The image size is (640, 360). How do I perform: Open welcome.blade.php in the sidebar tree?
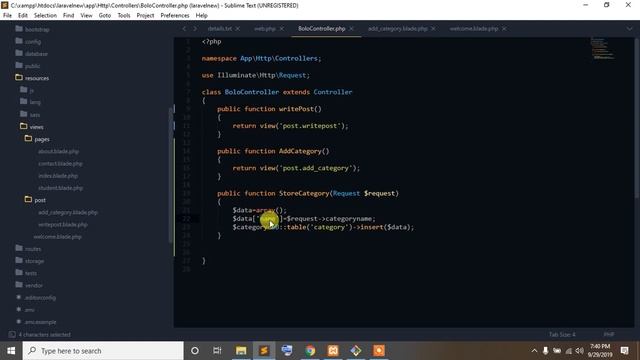(x=58, y=237)
